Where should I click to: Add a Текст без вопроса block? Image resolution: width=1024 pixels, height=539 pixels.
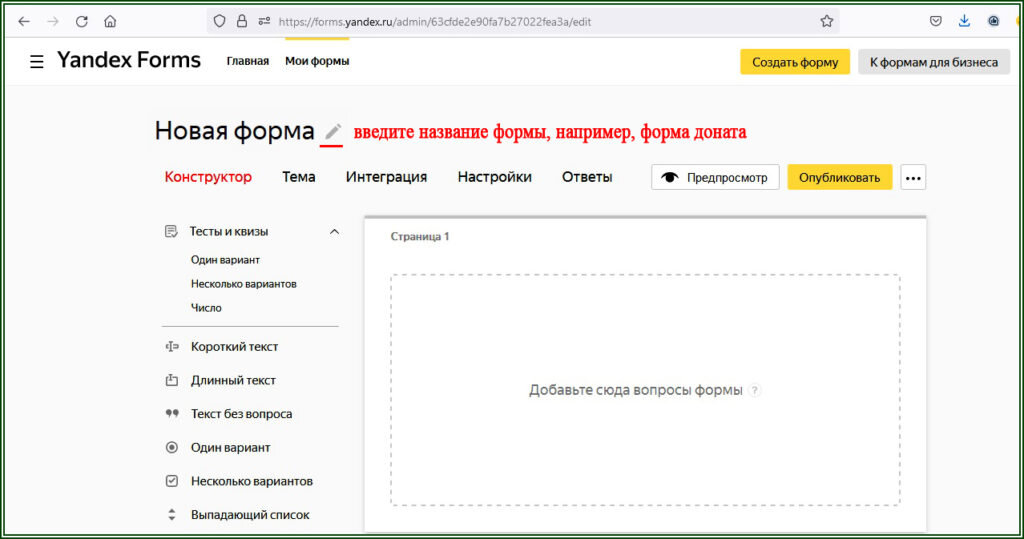(x=241, y=414)
